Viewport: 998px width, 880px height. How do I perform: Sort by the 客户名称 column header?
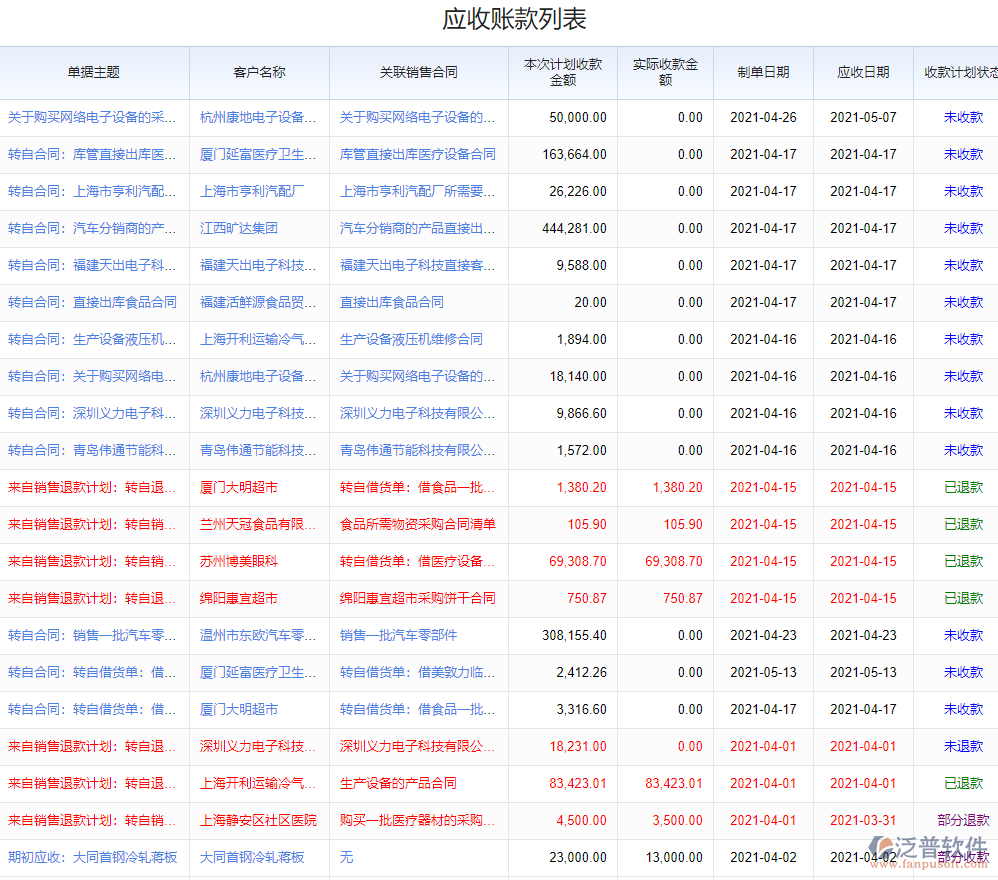click(x=259, y=72)
